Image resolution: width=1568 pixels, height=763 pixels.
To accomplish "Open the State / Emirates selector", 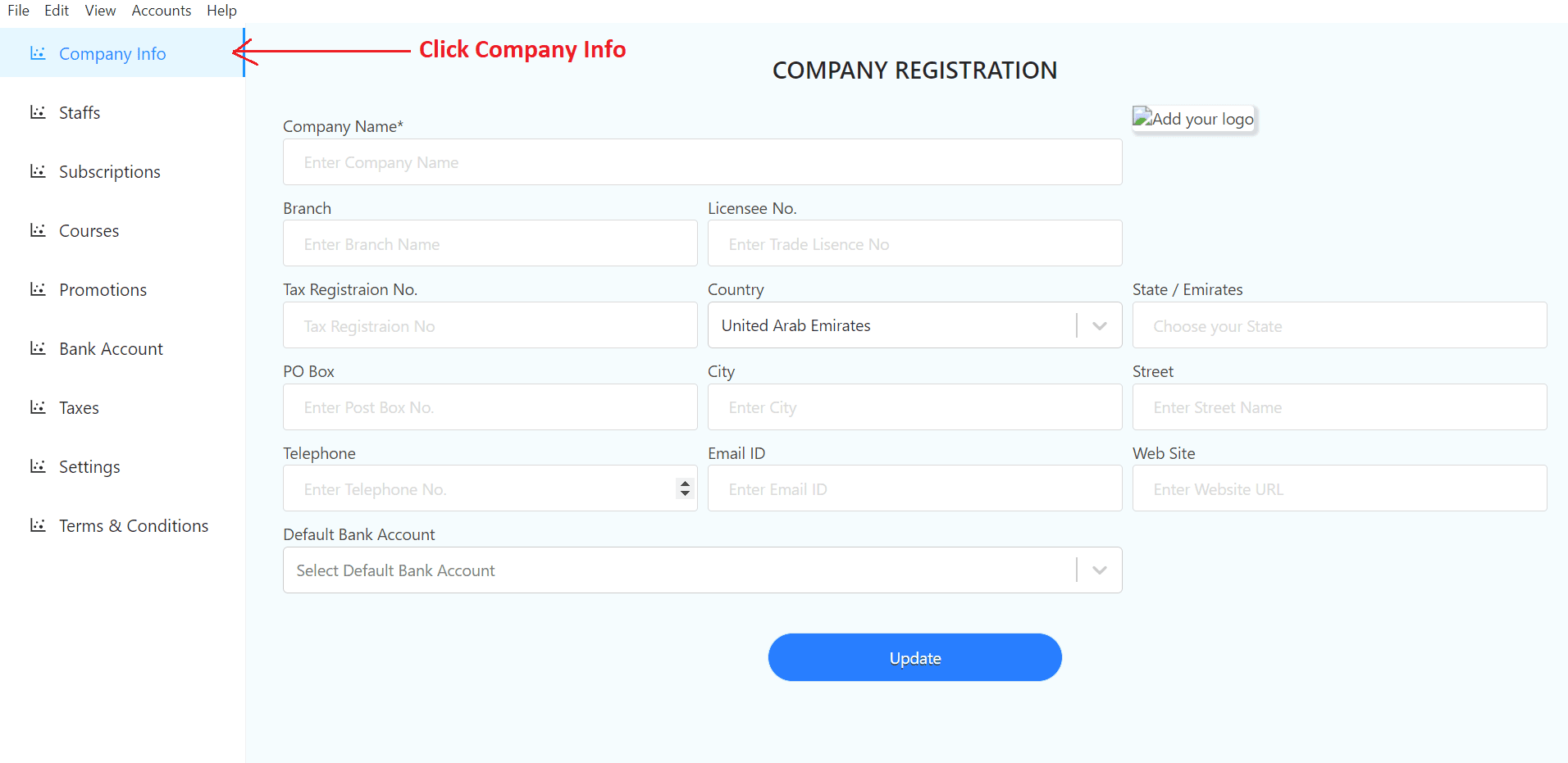I will 1339,325.
